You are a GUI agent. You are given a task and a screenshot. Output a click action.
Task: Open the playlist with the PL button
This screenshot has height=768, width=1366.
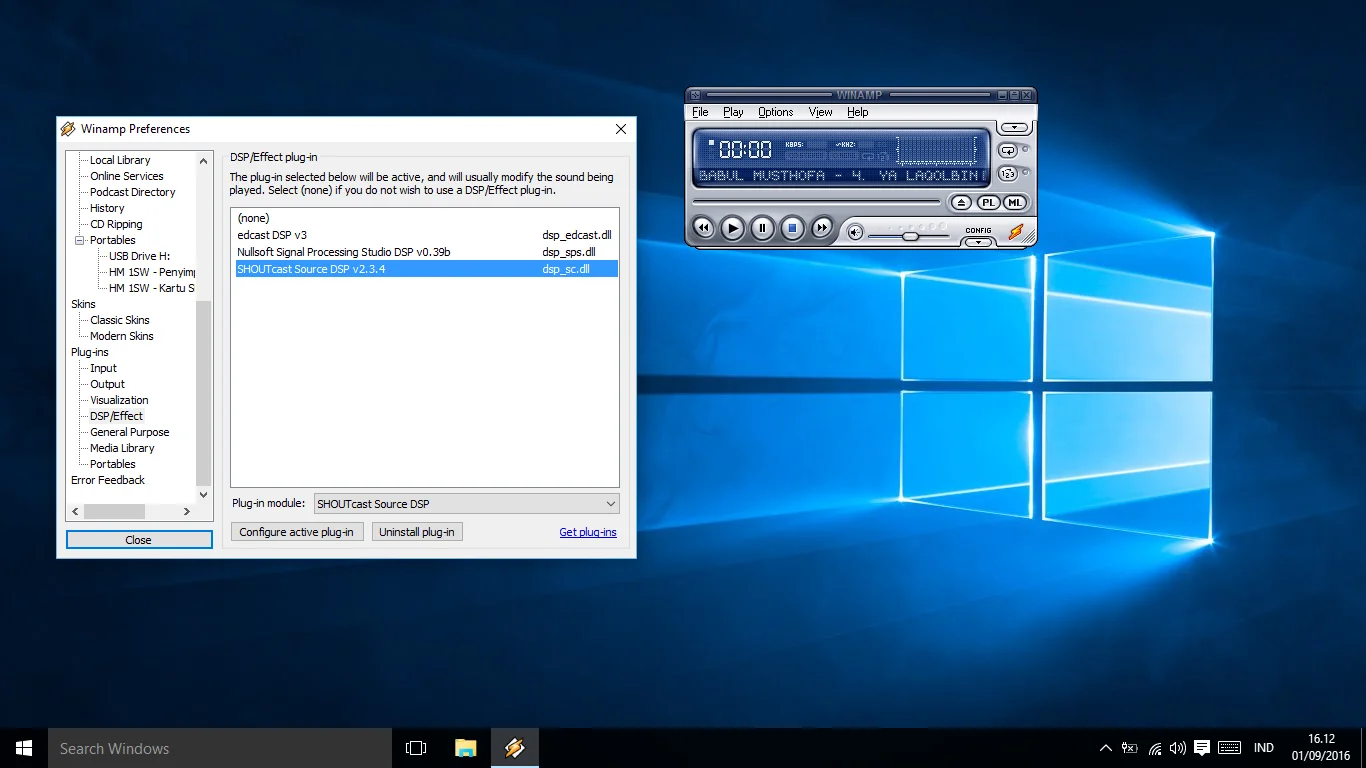pyautogui.click(x=988, y=202)
